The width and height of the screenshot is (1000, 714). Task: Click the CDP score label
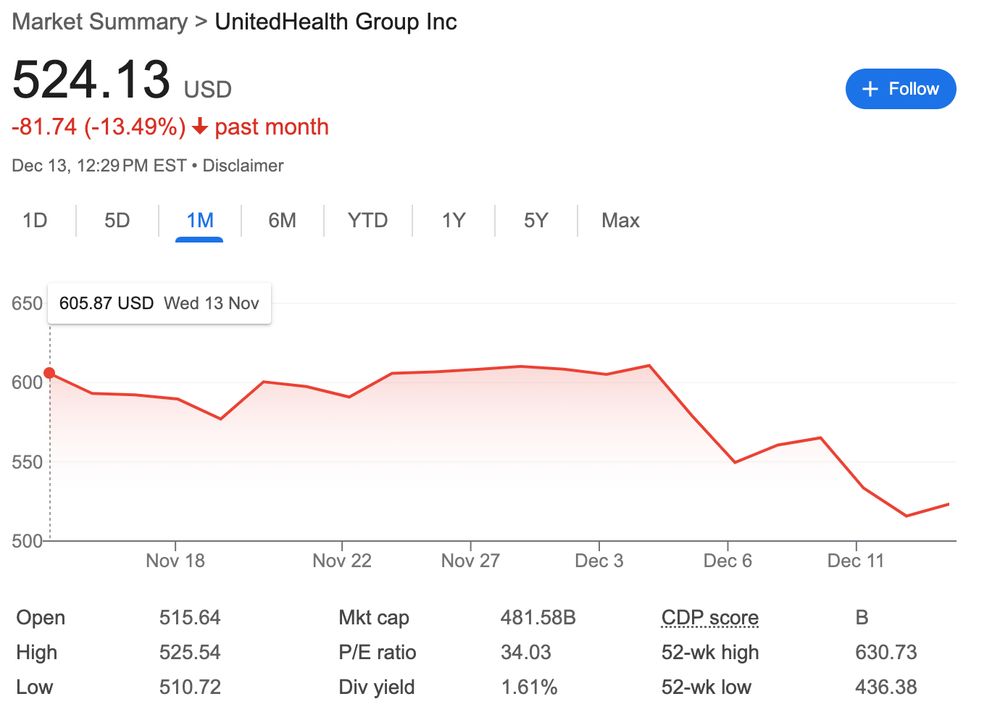coord(710,618)
